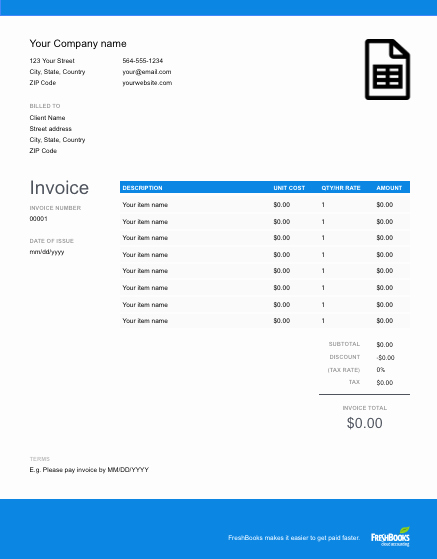Click the SUBTOTAL value $0.00
This screenshot has height=559, width=437.
[385, 345]
